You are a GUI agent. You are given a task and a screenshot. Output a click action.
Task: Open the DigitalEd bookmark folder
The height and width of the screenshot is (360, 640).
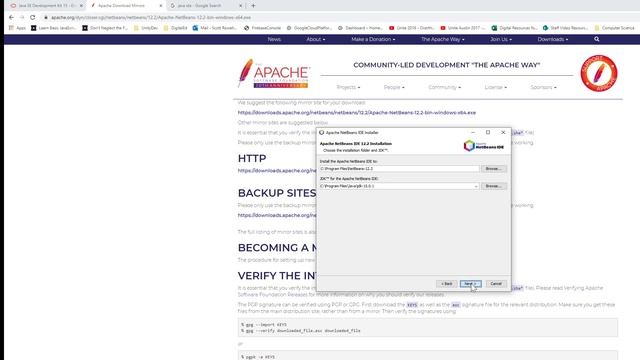coord(176,28)
